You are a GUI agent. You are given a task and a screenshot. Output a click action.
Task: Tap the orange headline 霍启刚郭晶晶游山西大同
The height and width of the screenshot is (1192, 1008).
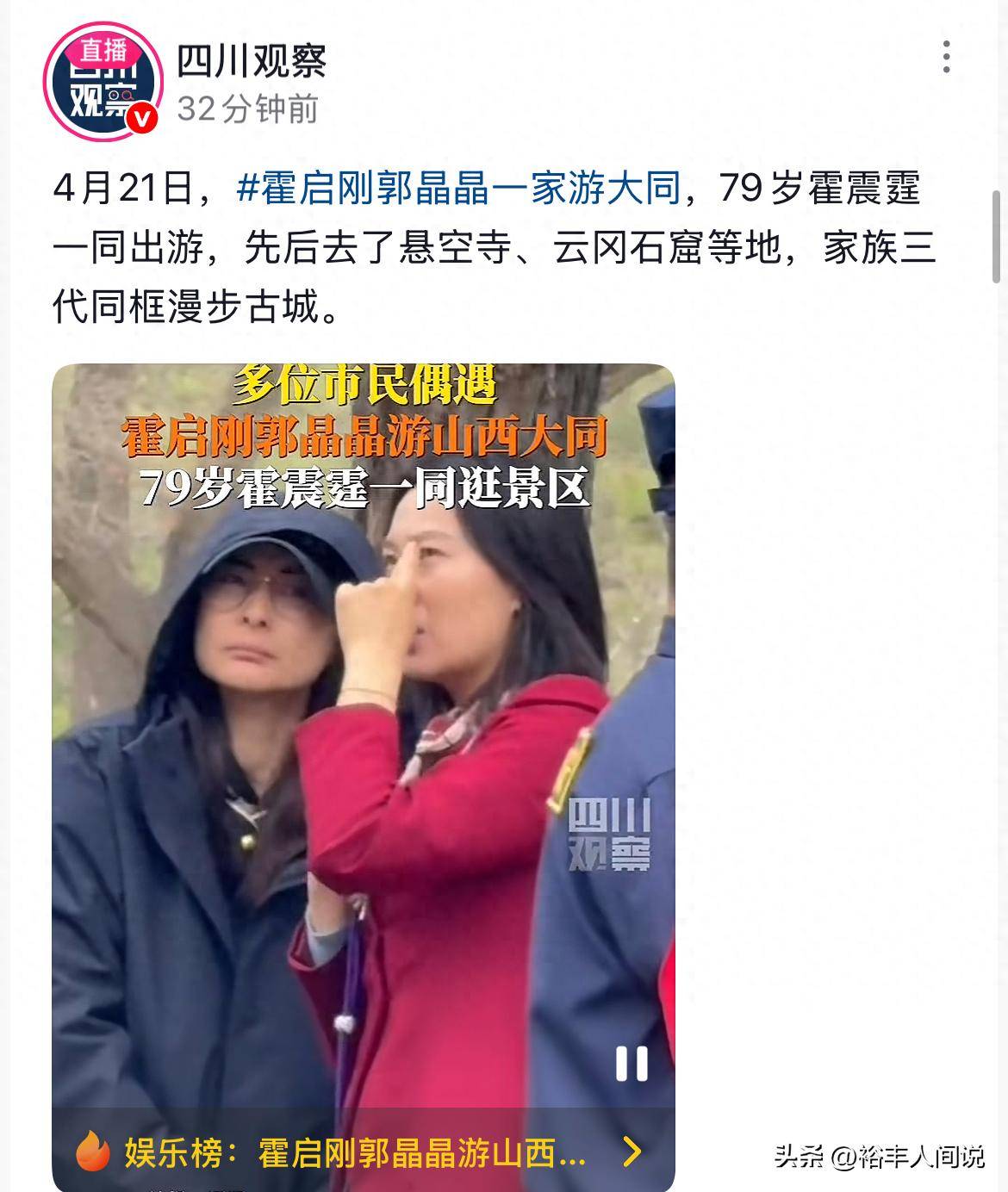click(364, 437)
